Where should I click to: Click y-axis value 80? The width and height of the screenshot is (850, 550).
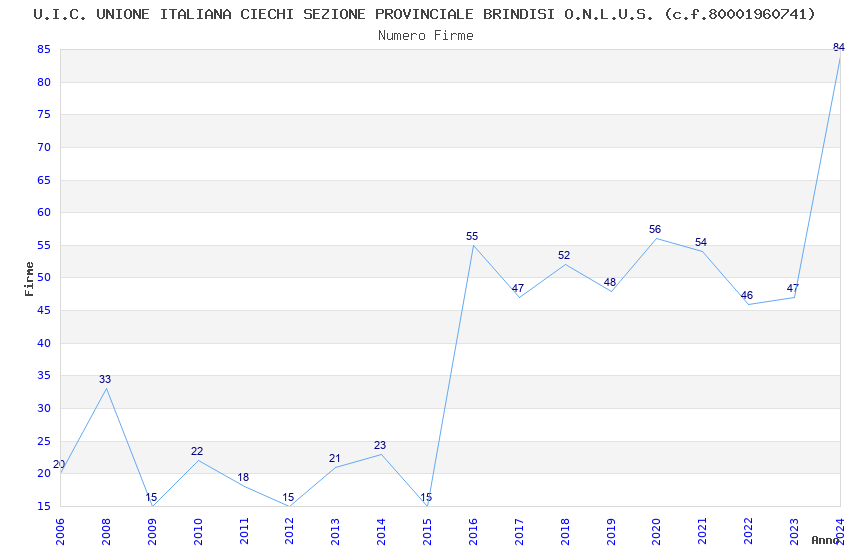44,82
